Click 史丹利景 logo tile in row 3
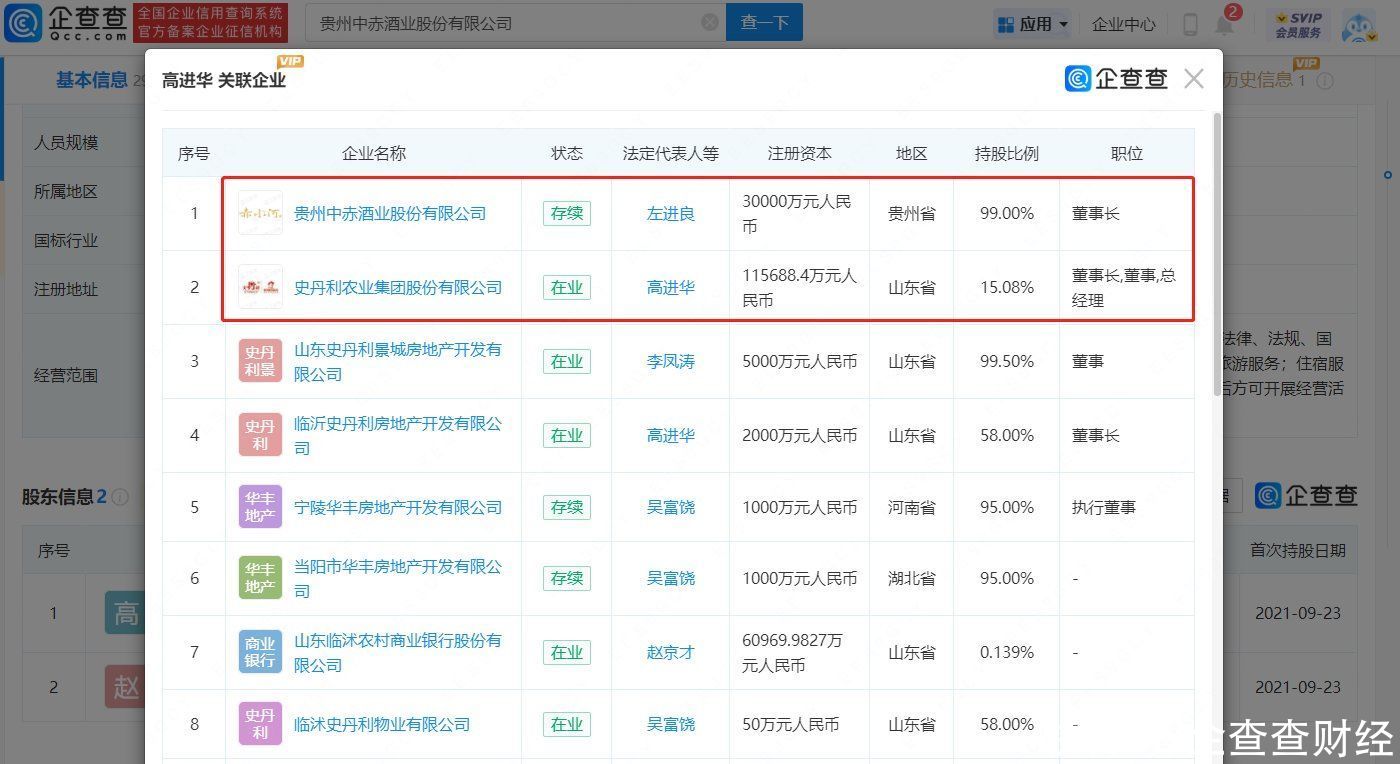1400x764 pixels. pyautogui.click(x=260, y=361)
